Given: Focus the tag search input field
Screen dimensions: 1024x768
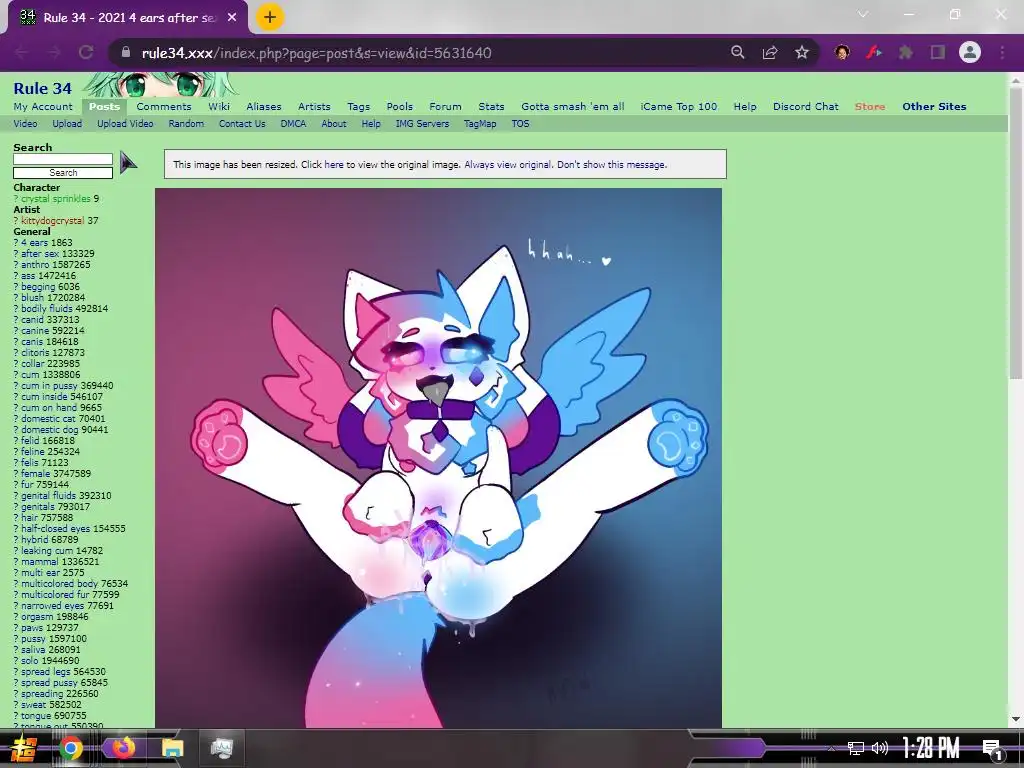Looking at the screenshot, I should 63,159.
